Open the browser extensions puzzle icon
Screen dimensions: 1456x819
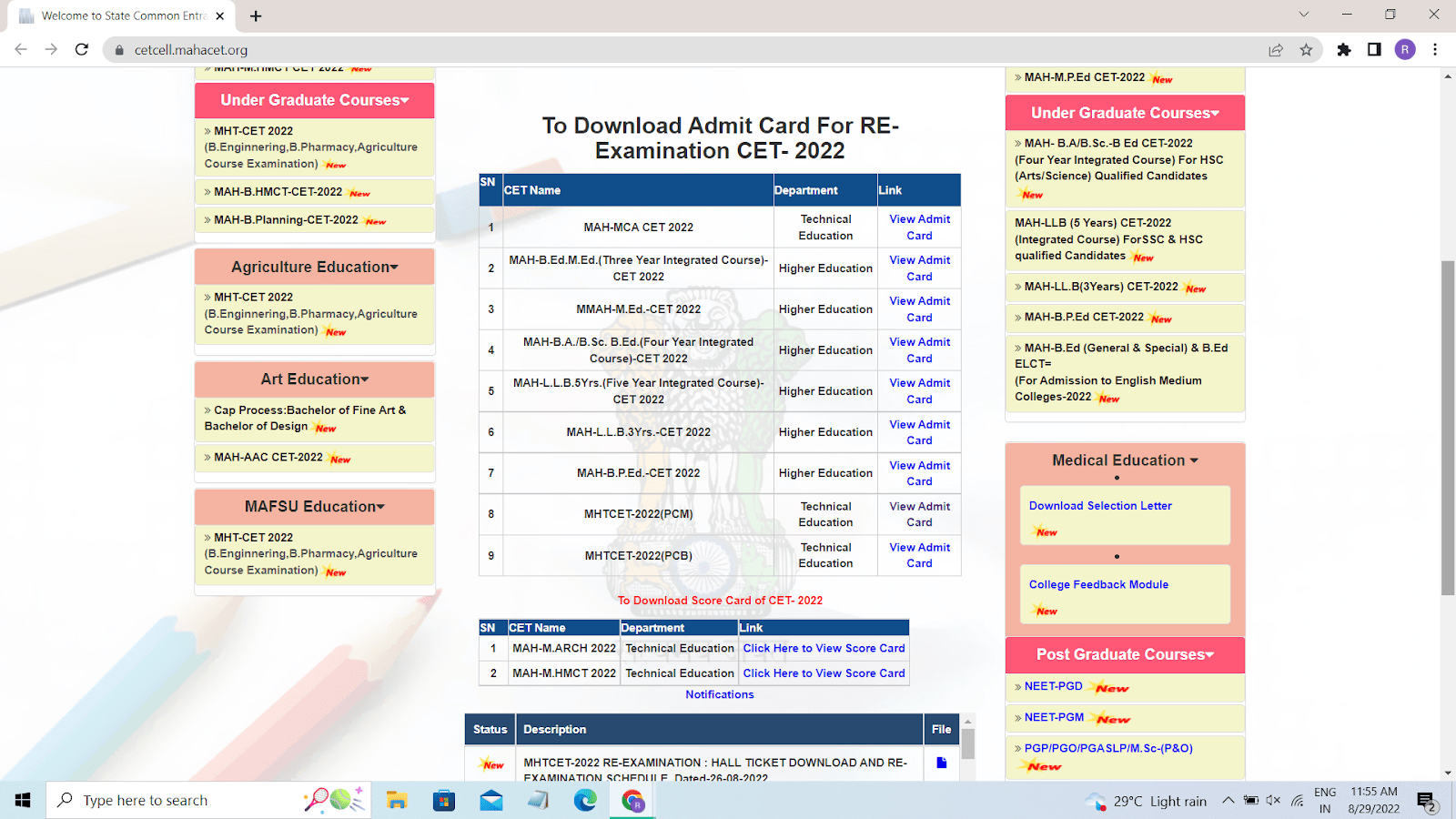[x=1344, y=50]
